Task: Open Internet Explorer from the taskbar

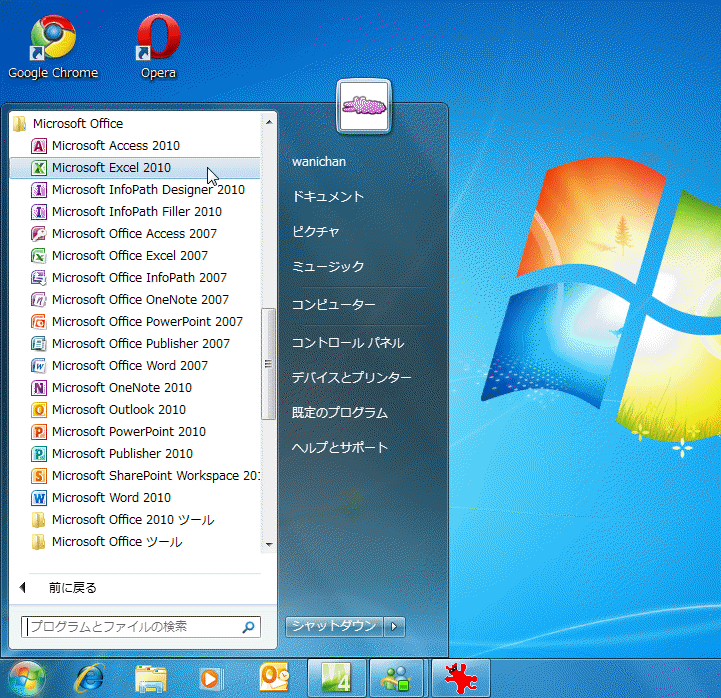Action: point(89,678)
